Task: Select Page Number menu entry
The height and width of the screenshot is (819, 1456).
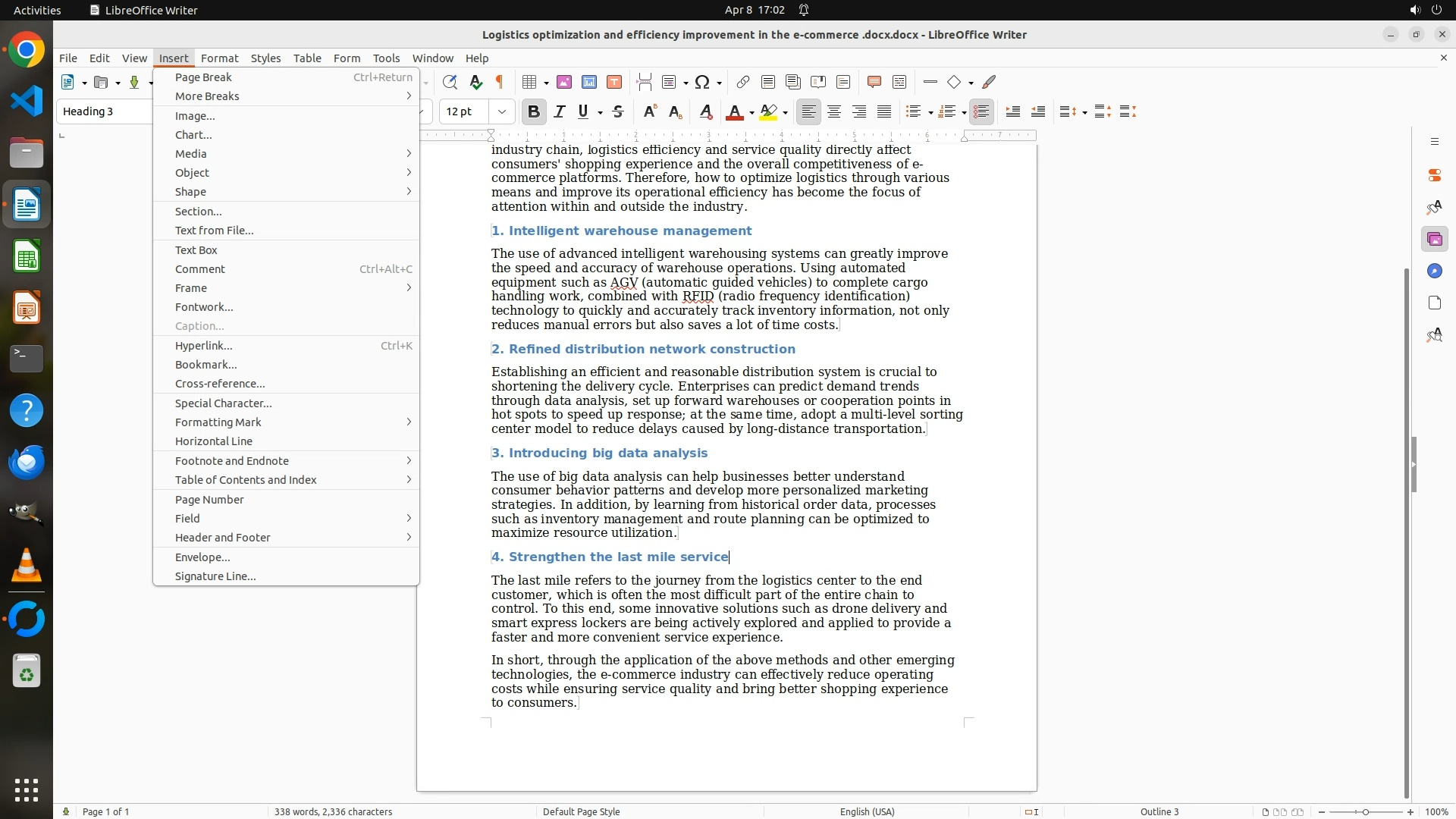Action: (209, 500)
